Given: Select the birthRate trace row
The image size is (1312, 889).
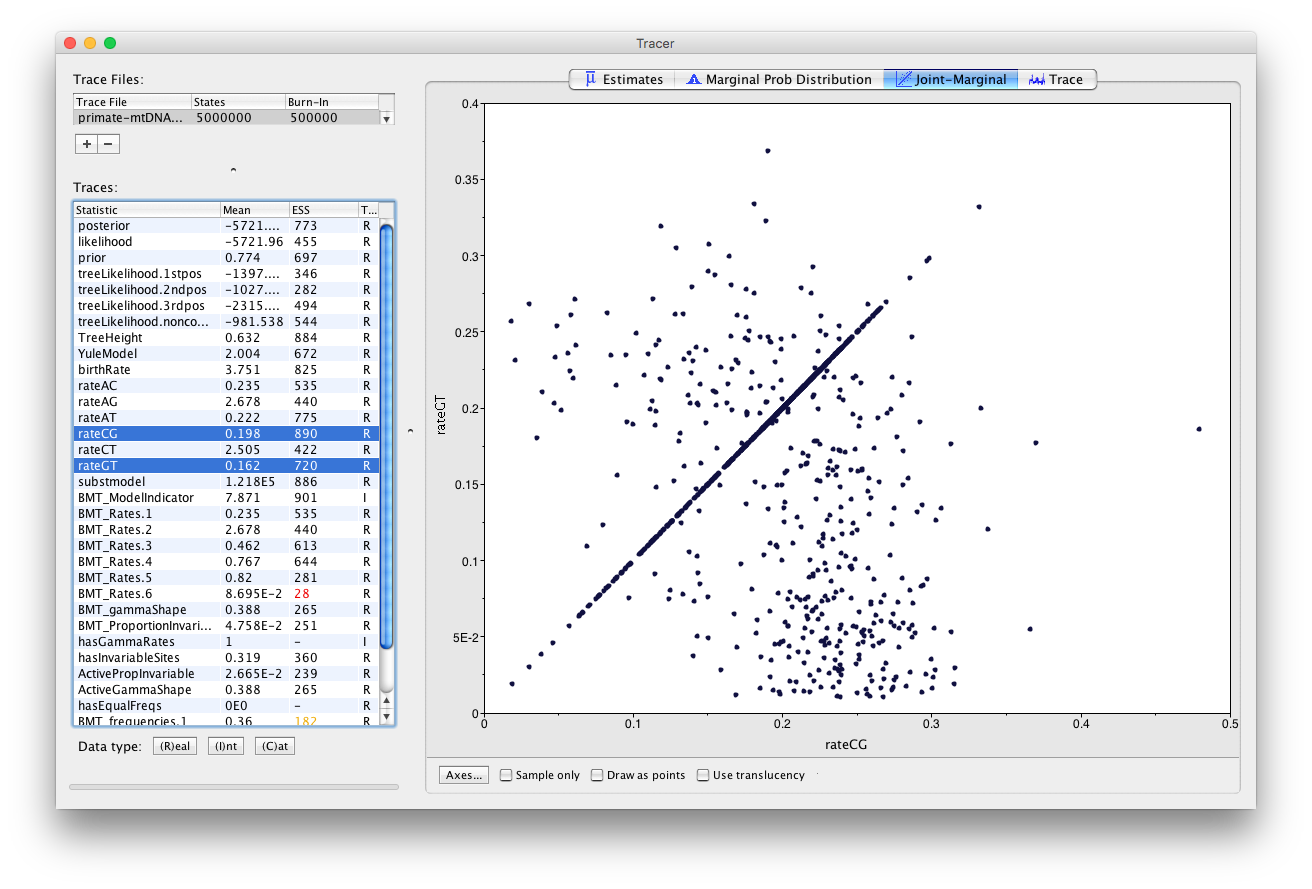Looking at the screenshot, I should 227,370.
